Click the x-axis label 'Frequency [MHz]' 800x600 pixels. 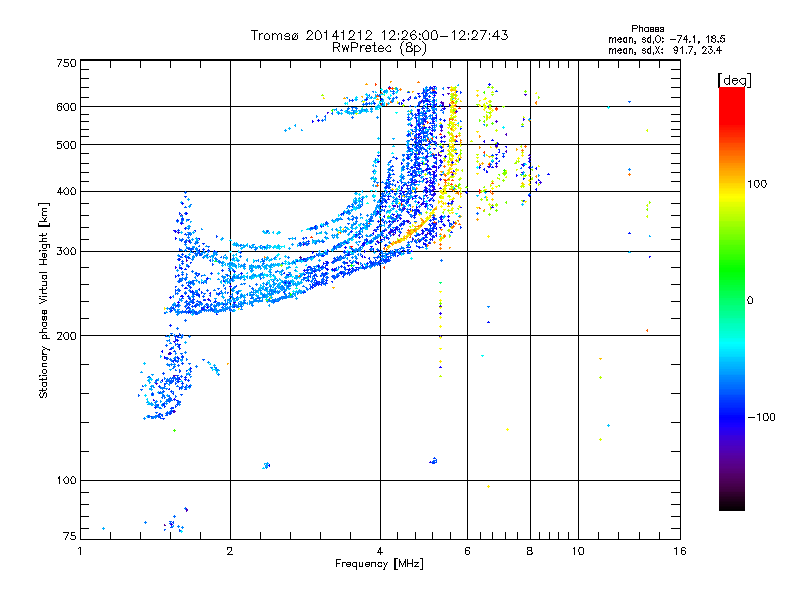point(379,564)
